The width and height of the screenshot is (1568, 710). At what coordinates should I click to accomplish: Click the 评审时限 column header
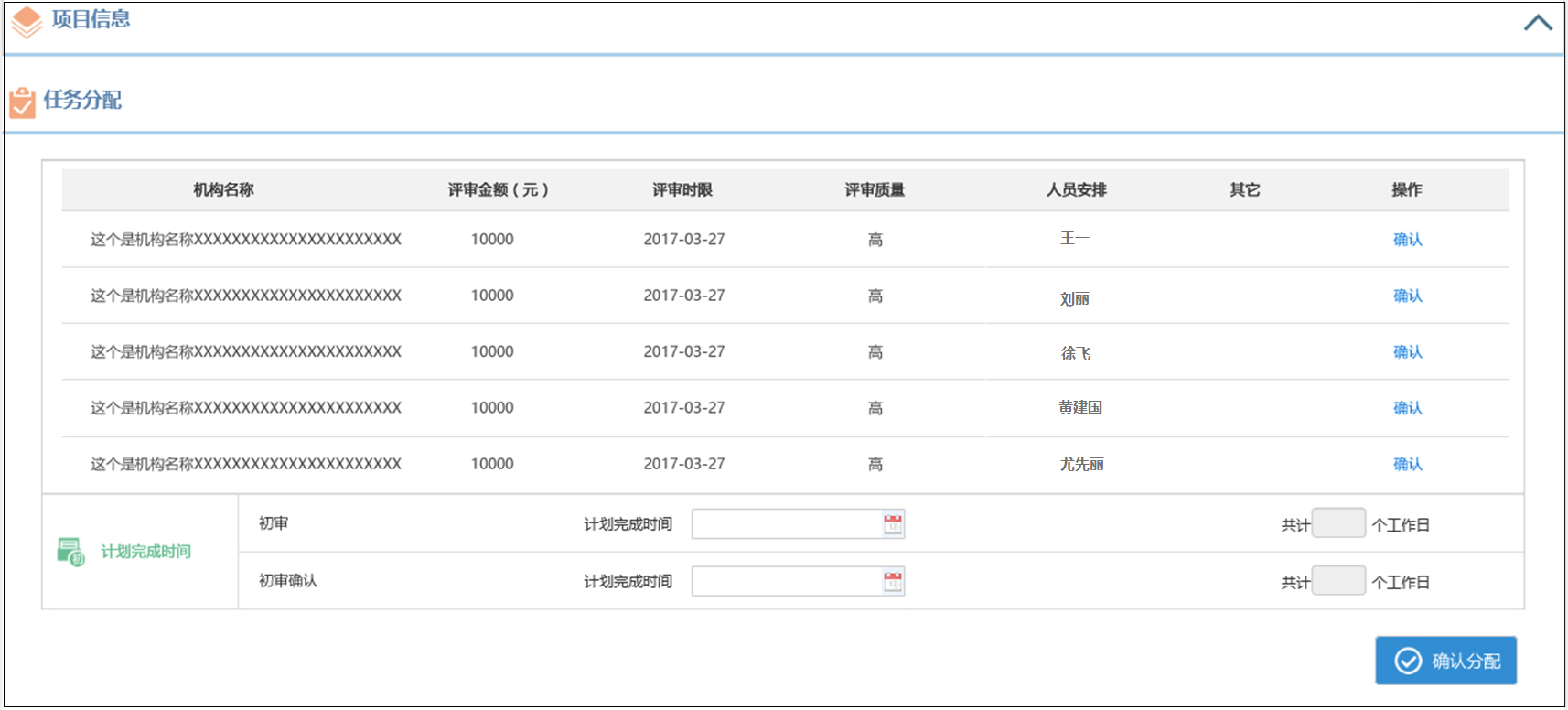click(x=682, y=190)
